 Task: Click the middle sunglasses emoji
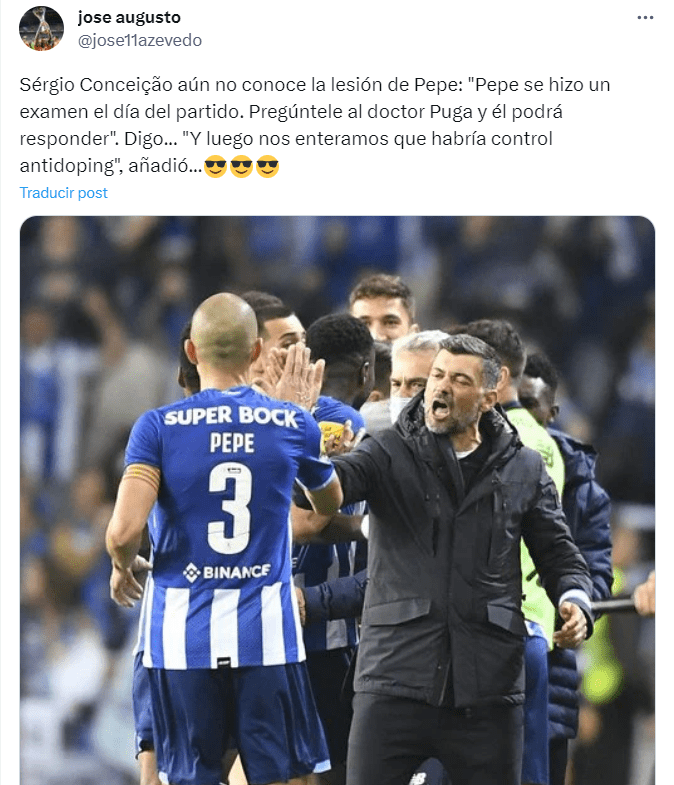coord(241,166)
